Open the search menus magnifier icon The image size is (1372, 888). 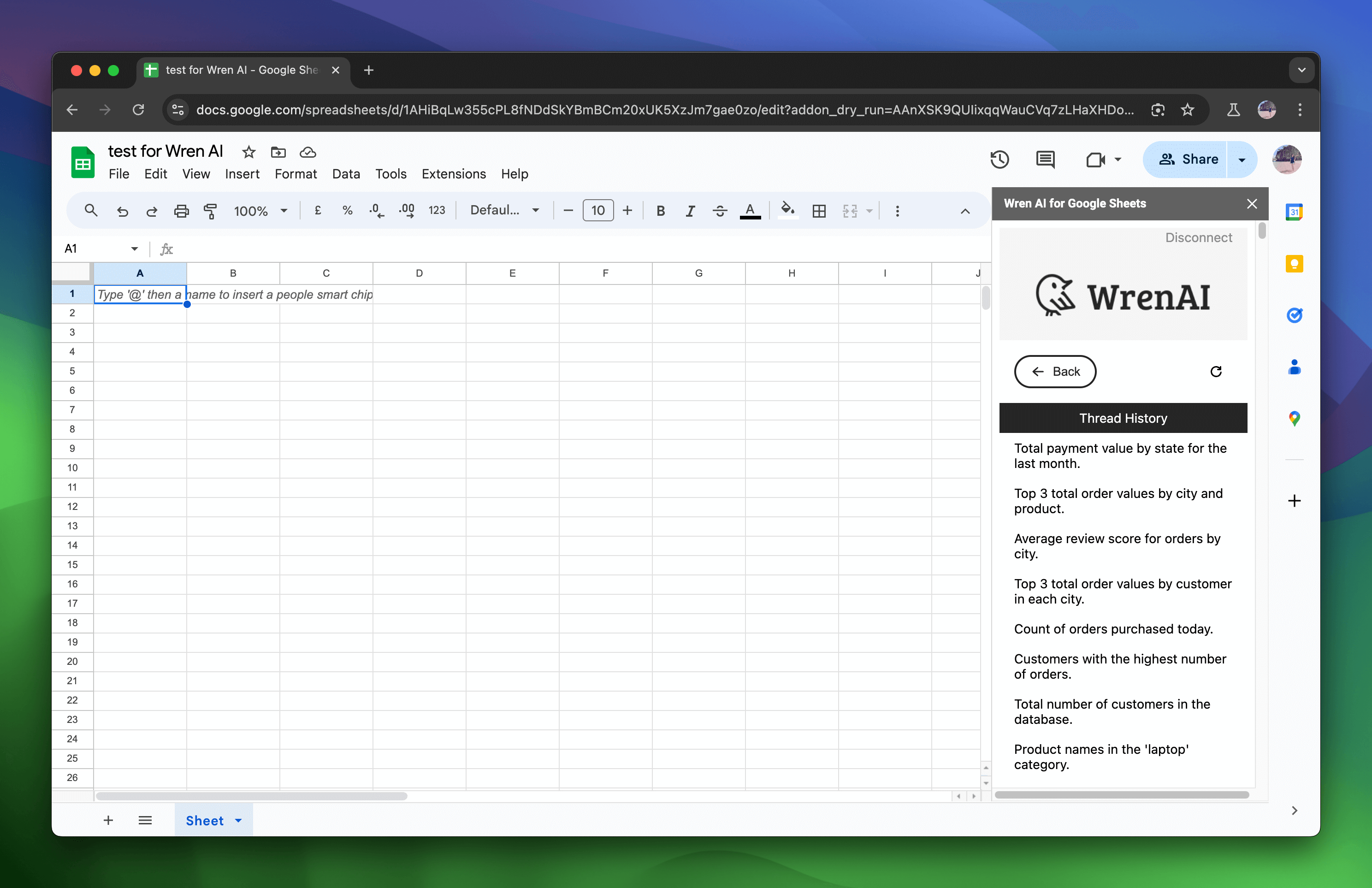click(90, 211)
